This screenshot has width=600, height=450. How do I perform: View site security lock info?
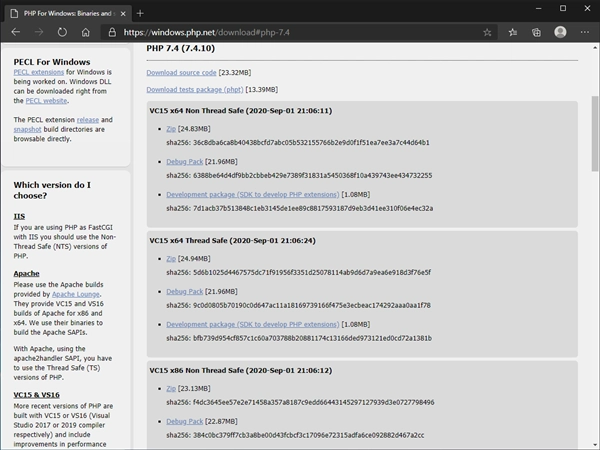112,32
